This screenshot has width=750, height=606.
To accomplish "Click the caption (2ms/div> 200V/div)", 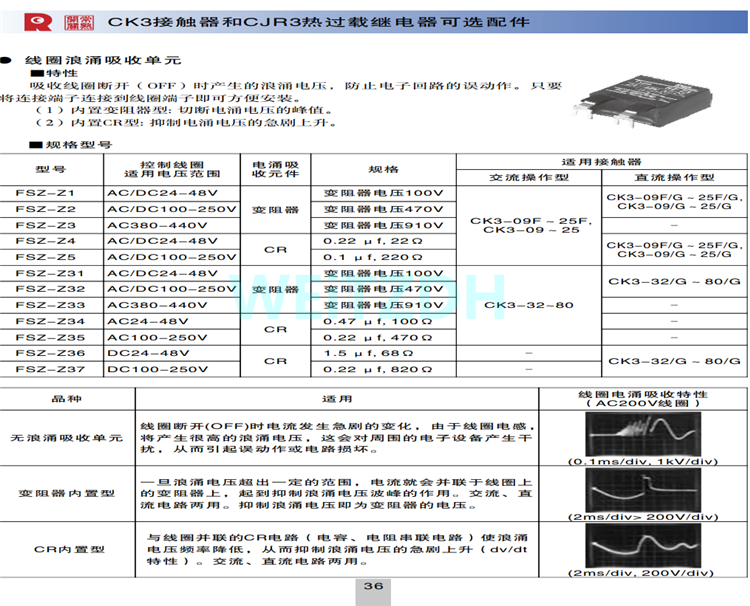I will (x=643, y=517).
